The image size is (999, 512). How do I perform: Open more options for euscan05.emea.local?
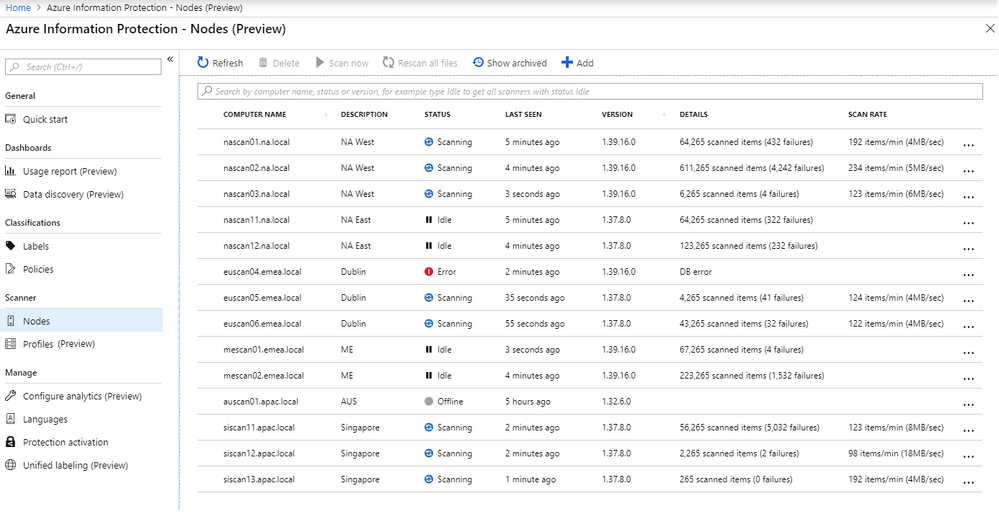968,301
